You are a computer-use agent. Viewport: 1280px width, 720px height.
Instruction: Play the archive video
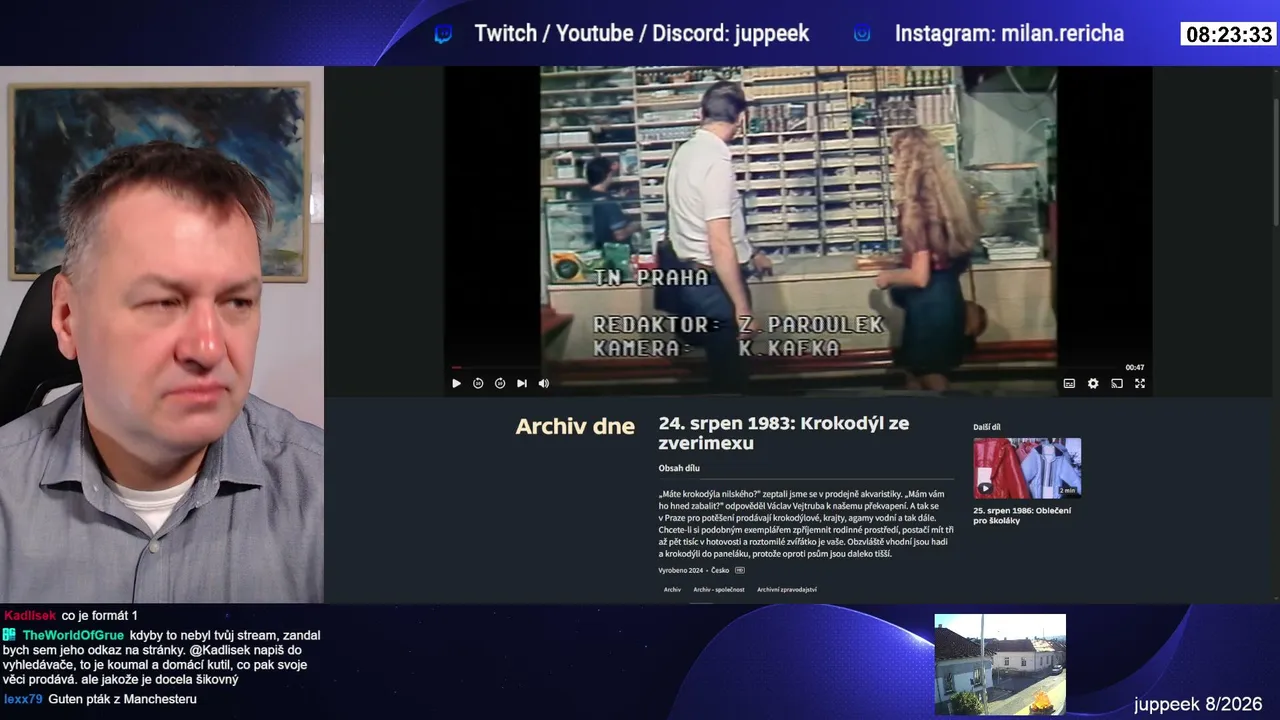tap(456, 383)
